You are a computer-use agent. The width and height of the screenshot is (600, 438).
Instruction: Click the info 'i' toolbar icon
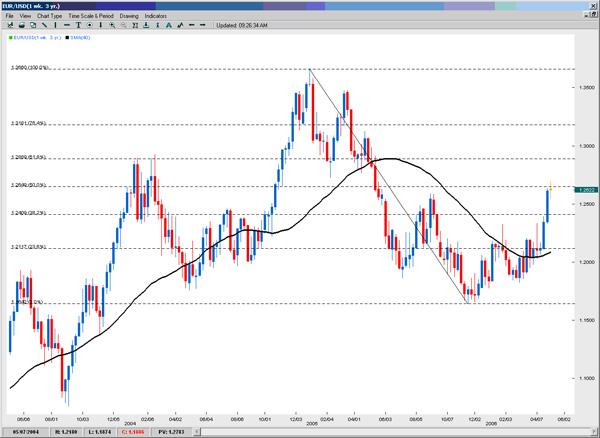tap(158, 25)
